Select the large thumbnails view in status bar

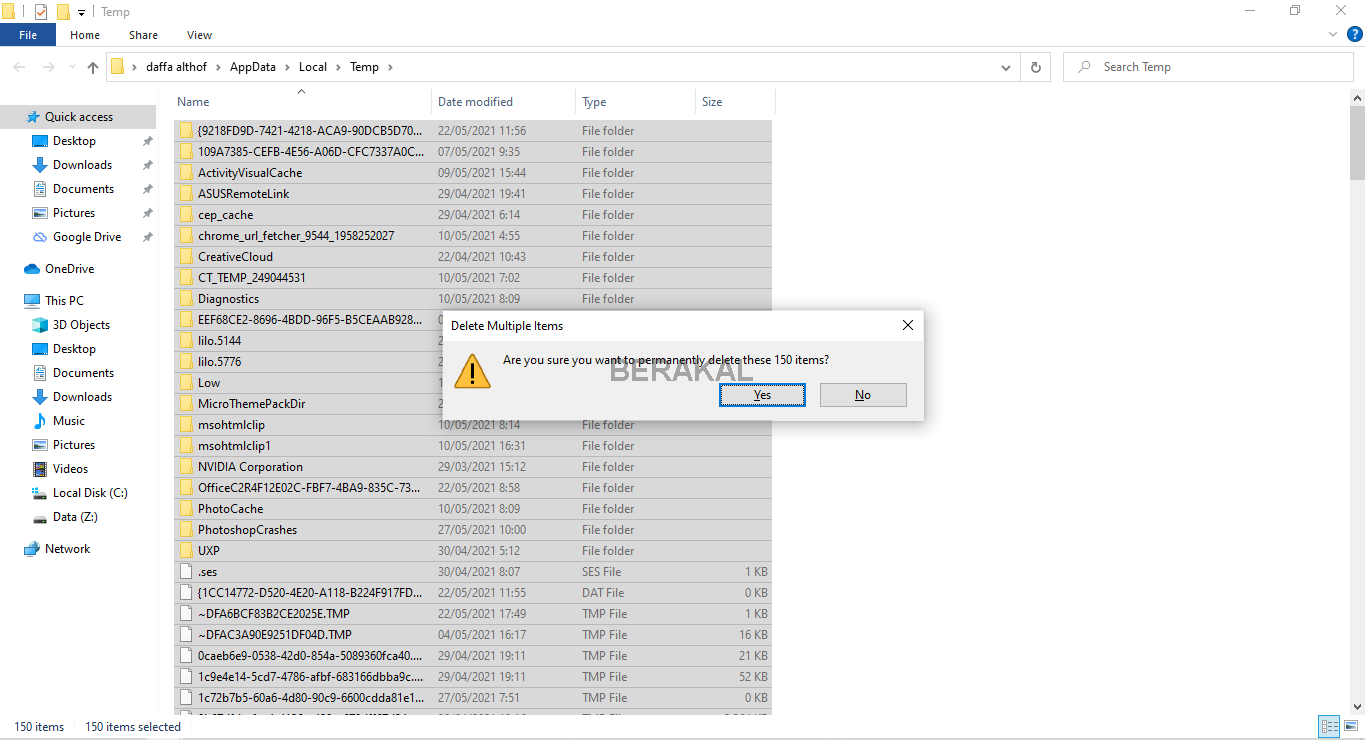coord(1351,726)
